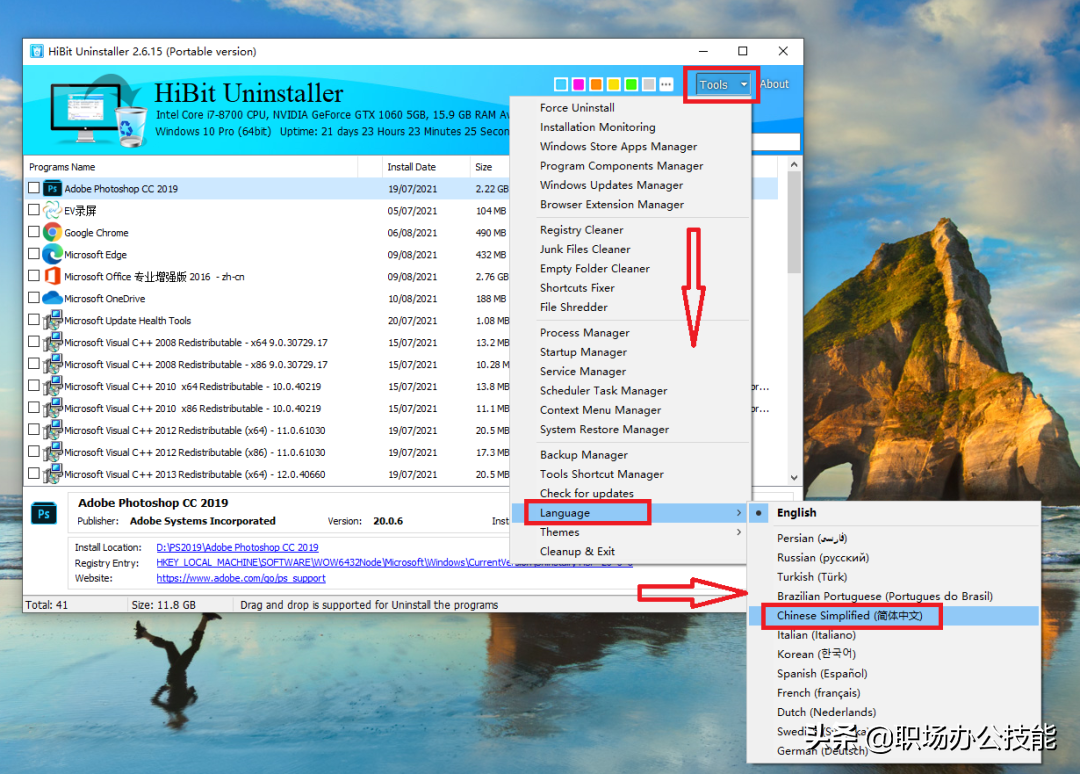
Task: Check the Google Chrome checkbox
Action: pyautogui.click(x=34, y=232)
